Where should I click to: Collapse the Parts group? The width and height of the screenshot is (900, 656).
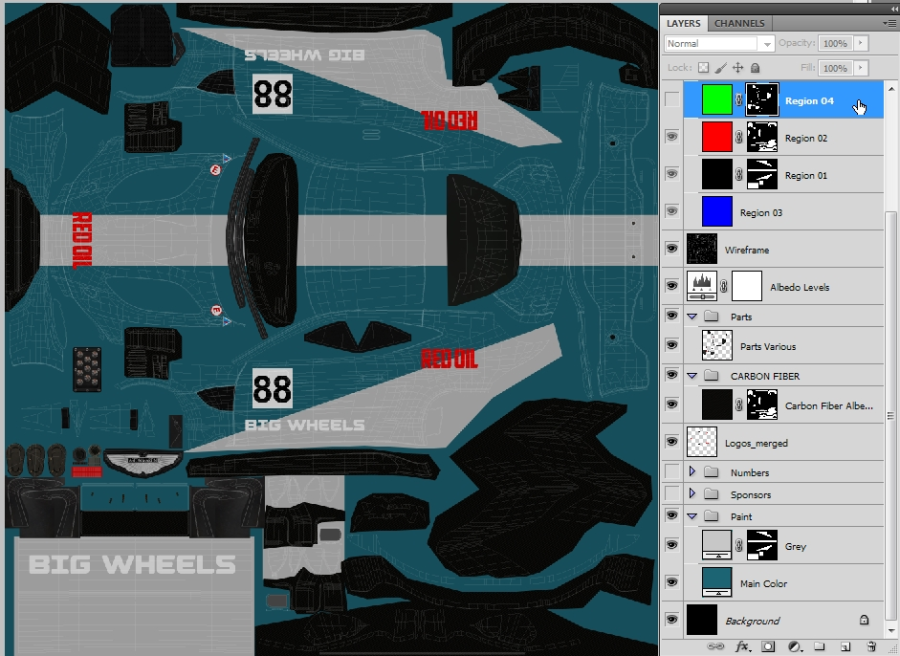(692, 316)
